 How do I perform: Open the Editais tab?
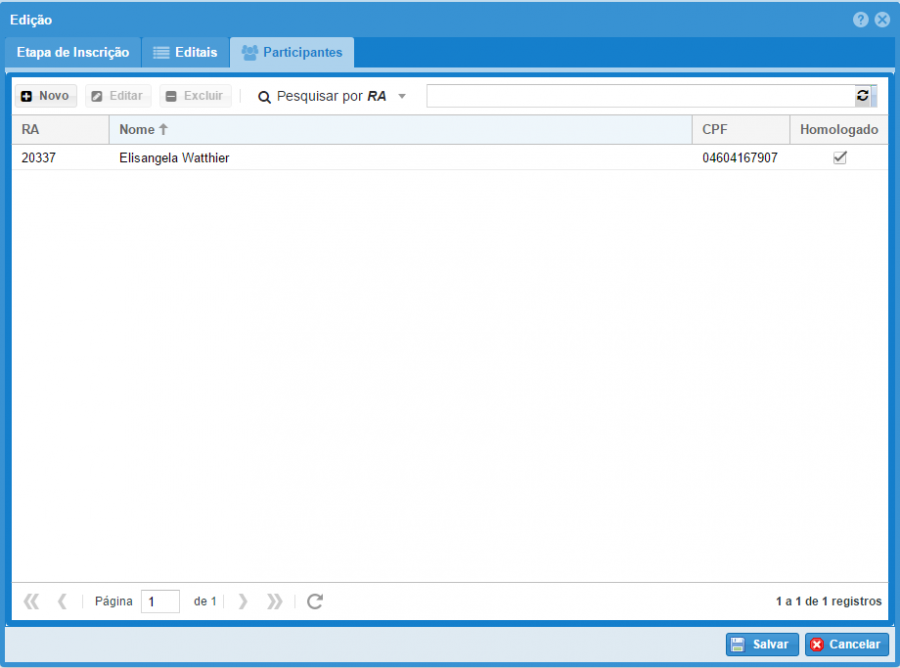click(185, 52)
